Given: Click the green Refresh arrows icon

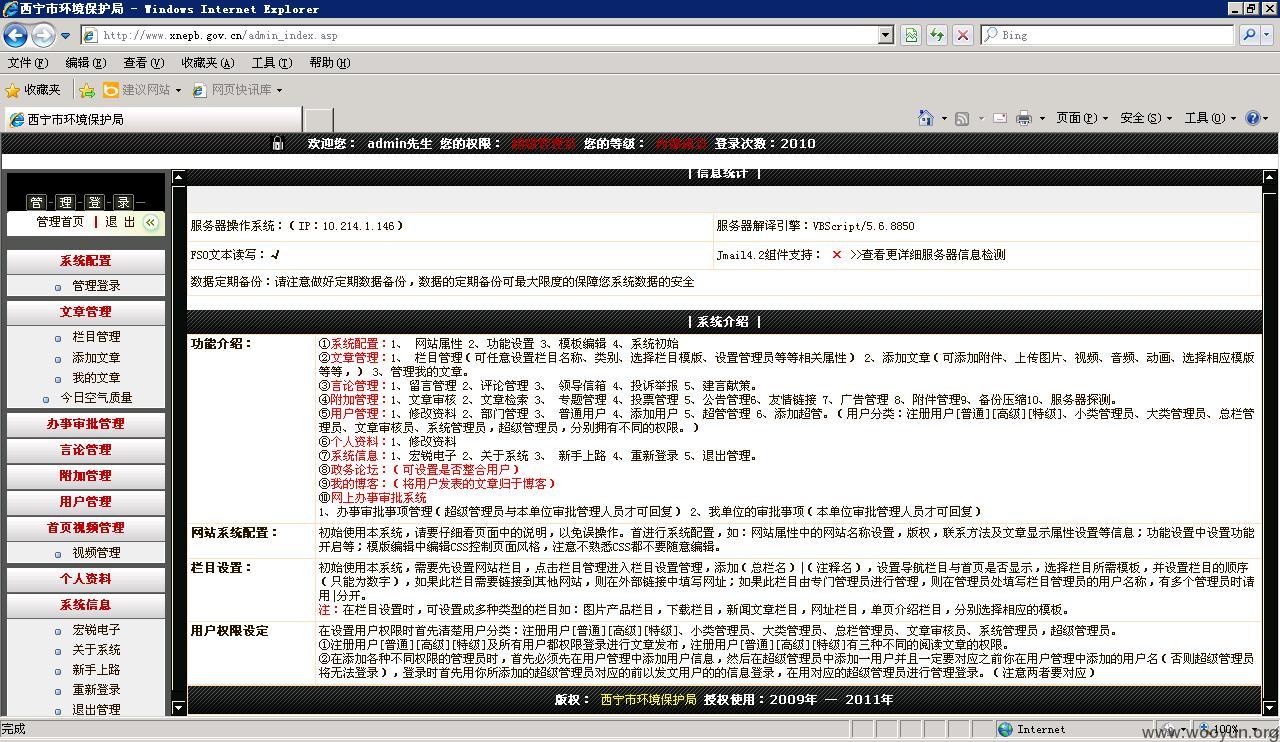Looking at the screenshot, I should [x=937, y=35].
